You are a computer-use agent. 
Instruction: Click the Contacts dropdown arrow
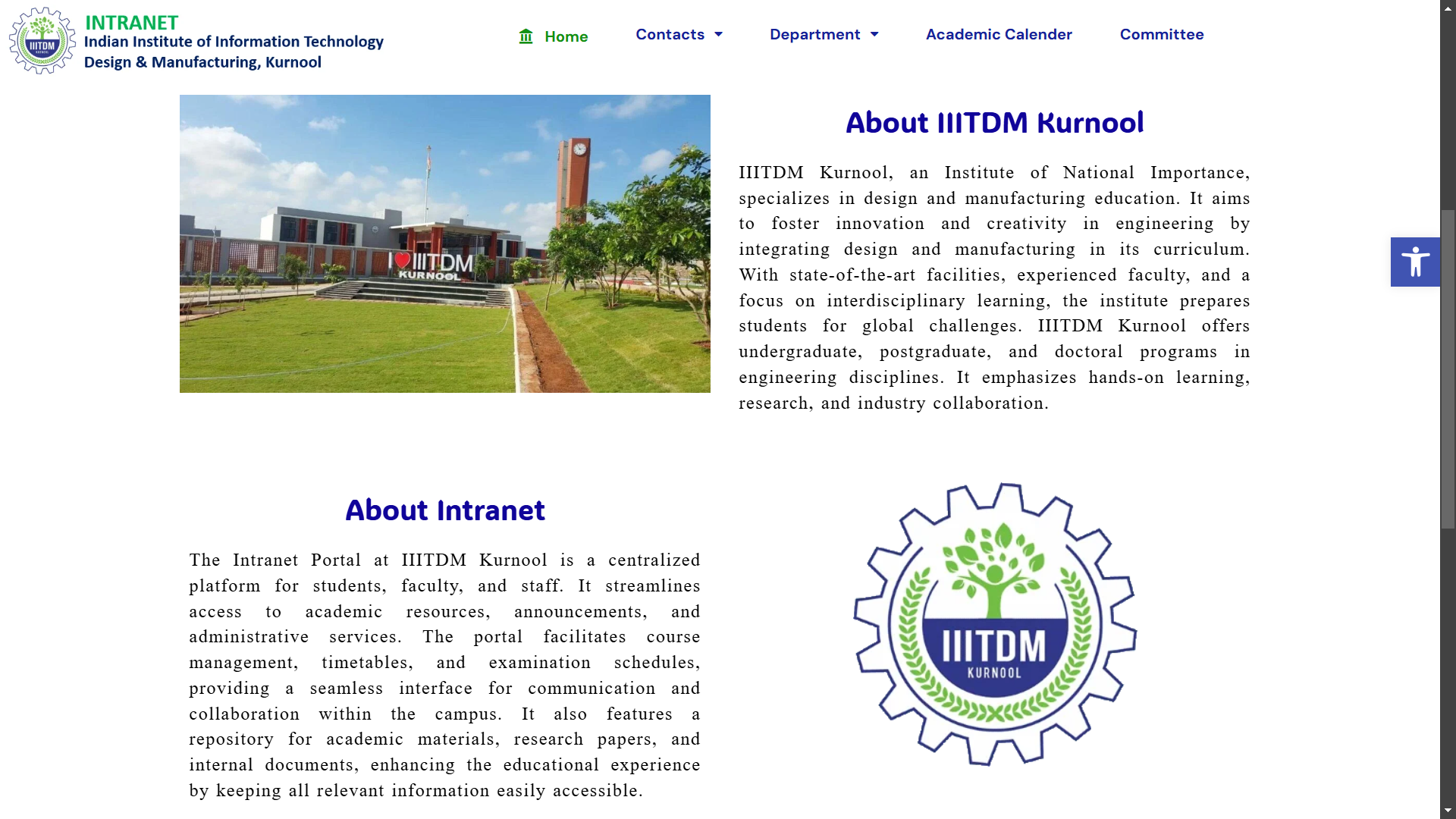coord(719,34)
